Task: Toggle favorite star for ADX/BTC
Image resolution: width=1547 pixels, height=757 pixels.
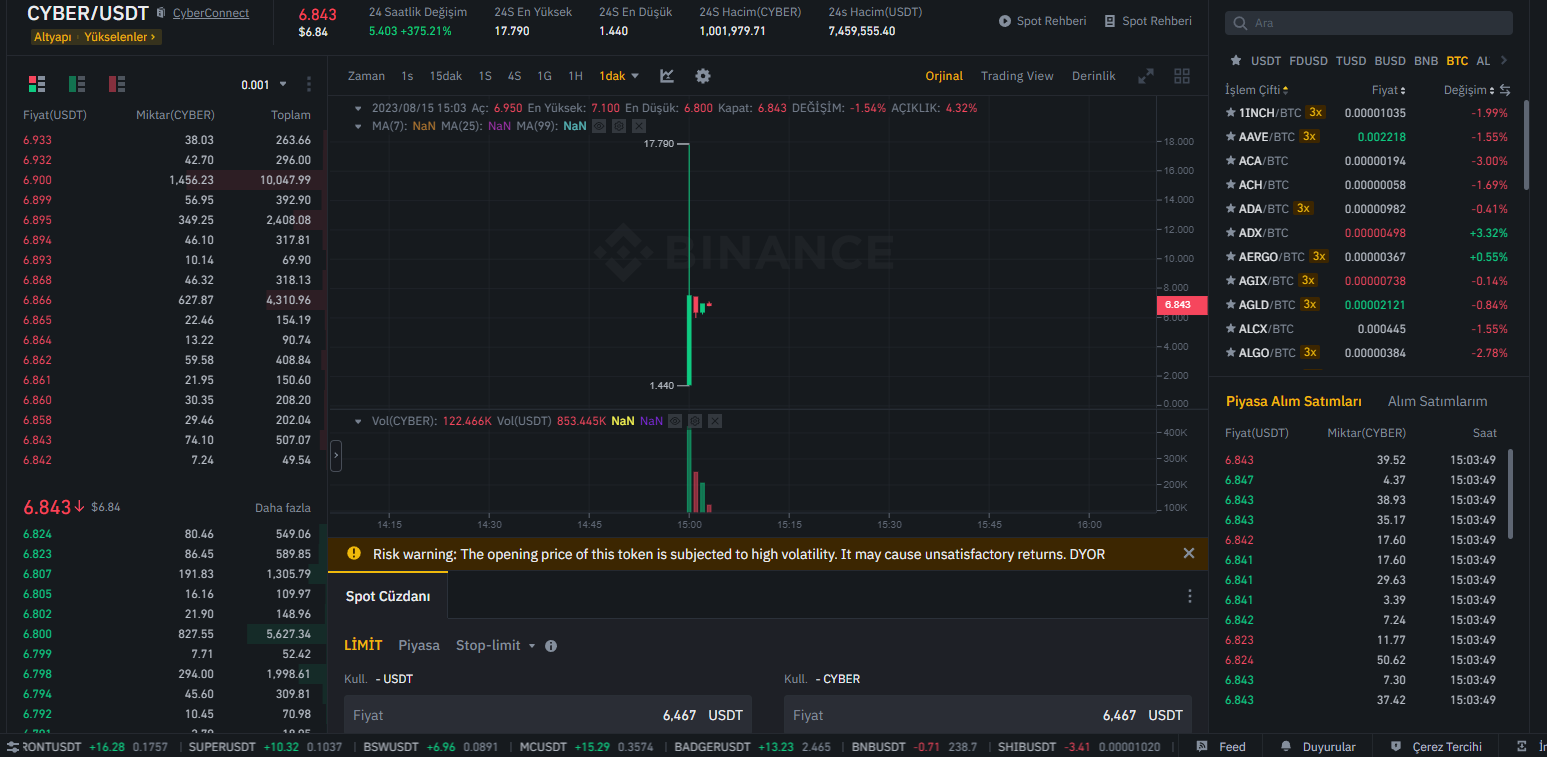Action: [1231, 233]
